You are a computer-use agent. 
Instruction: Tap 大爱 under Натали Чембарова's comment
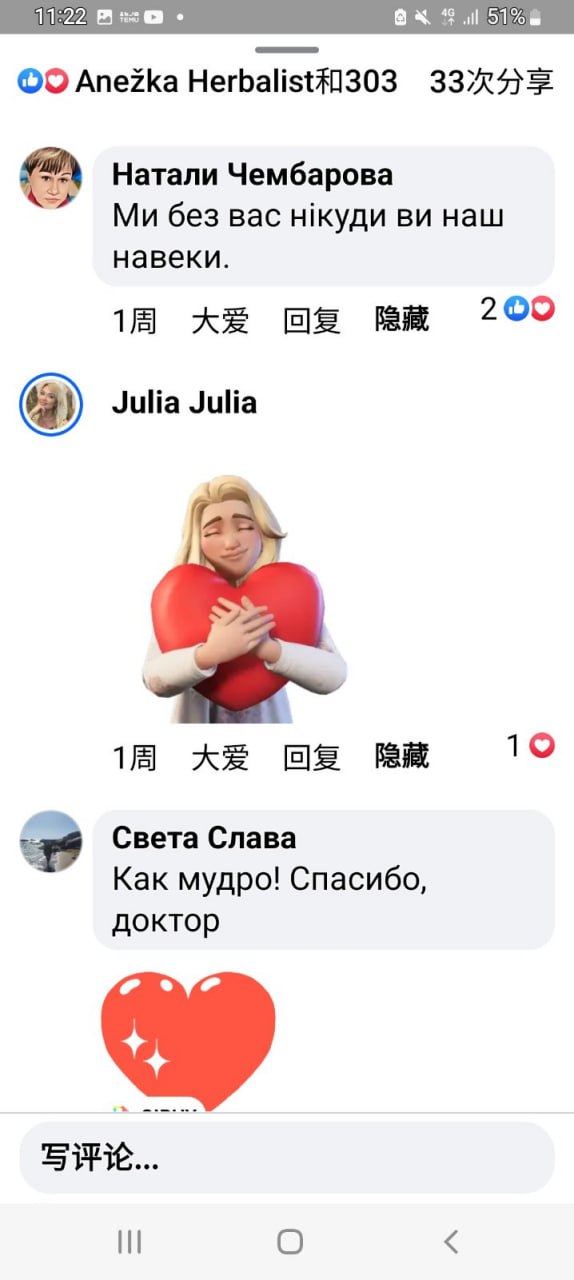[x=220, y=321]
